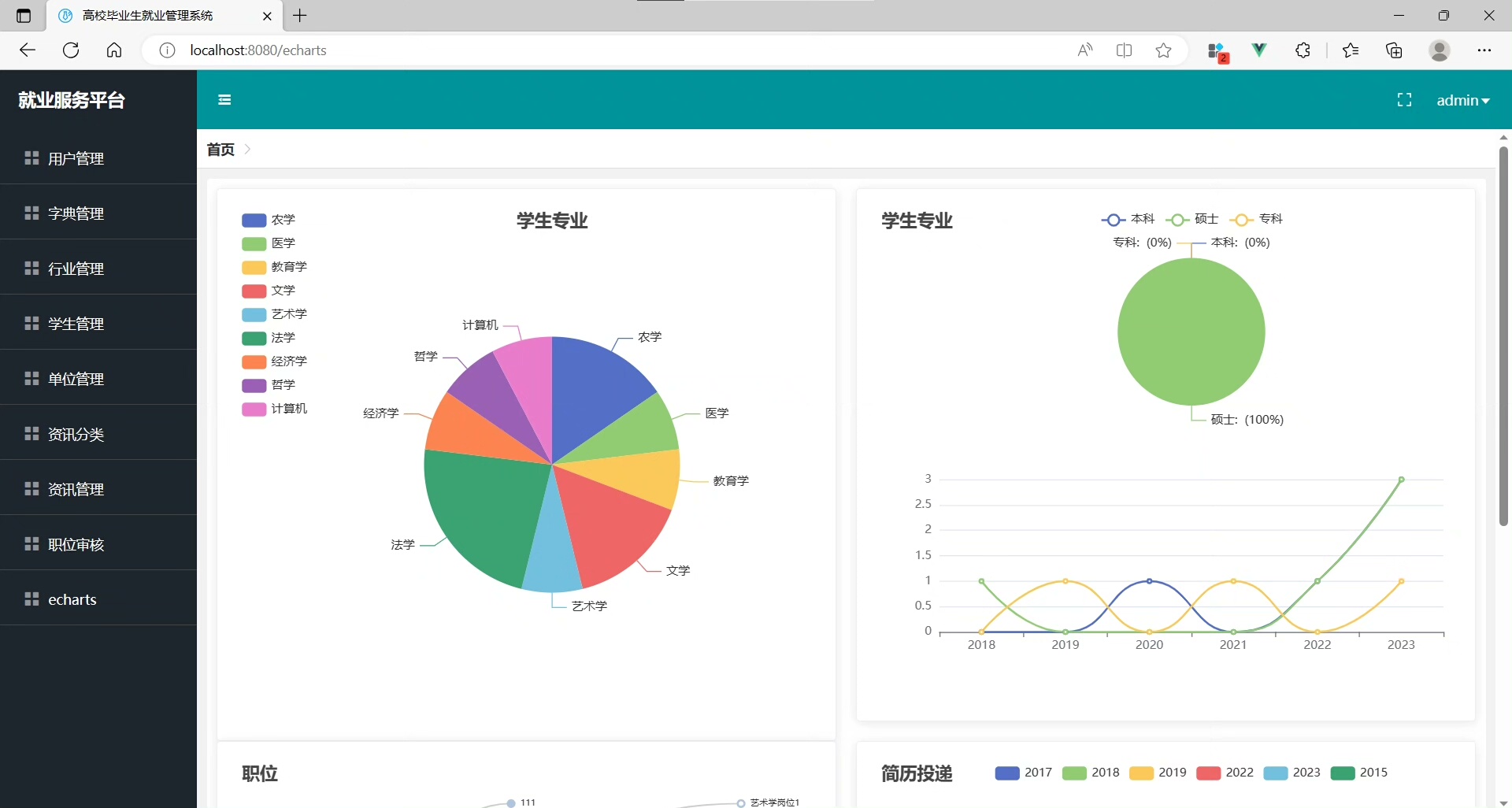View site information icon
Screen dimensions: 1512x808
pyautogui.click(x=167, y=50)
